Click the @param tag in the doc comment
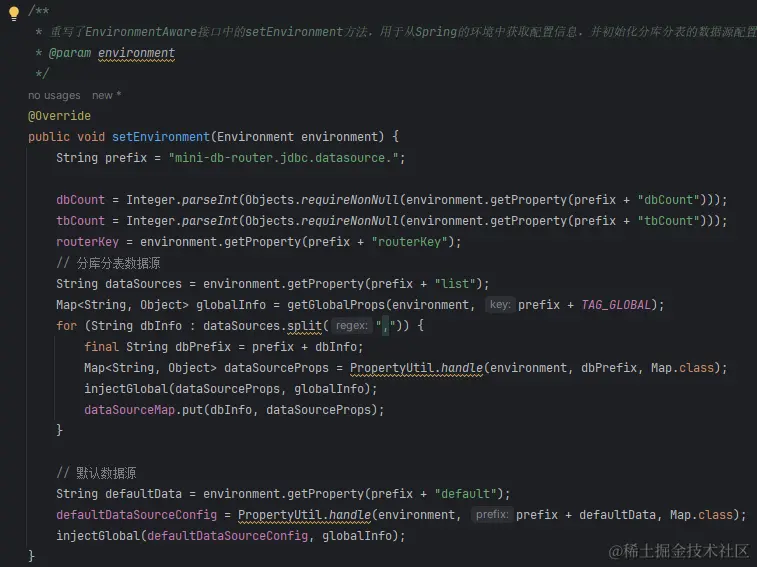Image resolution: width=757 pixels, height=567 pixels. [70, 53]
